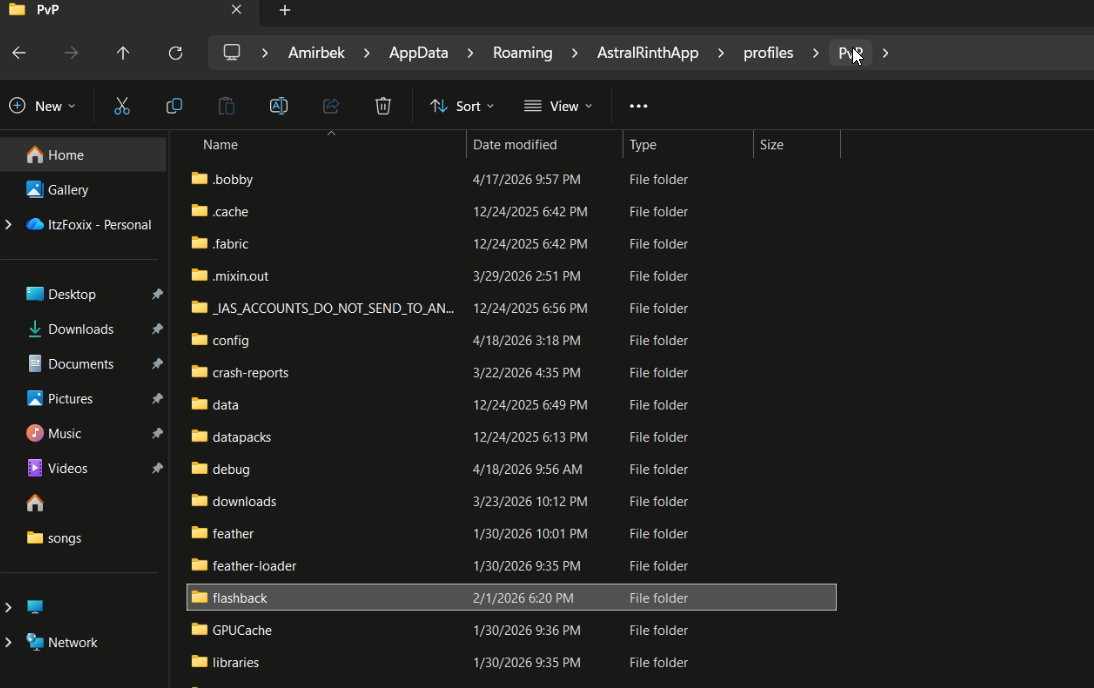The image size is (1094, 688).
Task: Open the See more ellipsis menu
Action: [638, 106]
